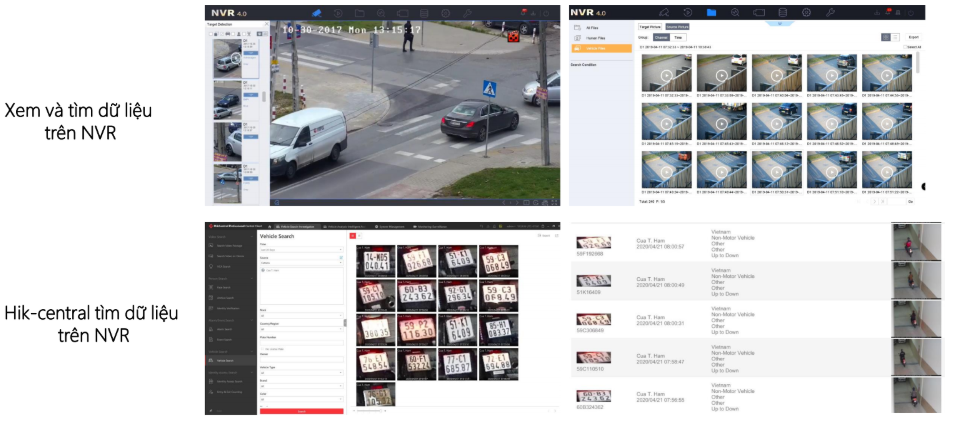Play the first Target Detection vehicle clip
Viewport: 953px width, 423px height.
point(236,58)
